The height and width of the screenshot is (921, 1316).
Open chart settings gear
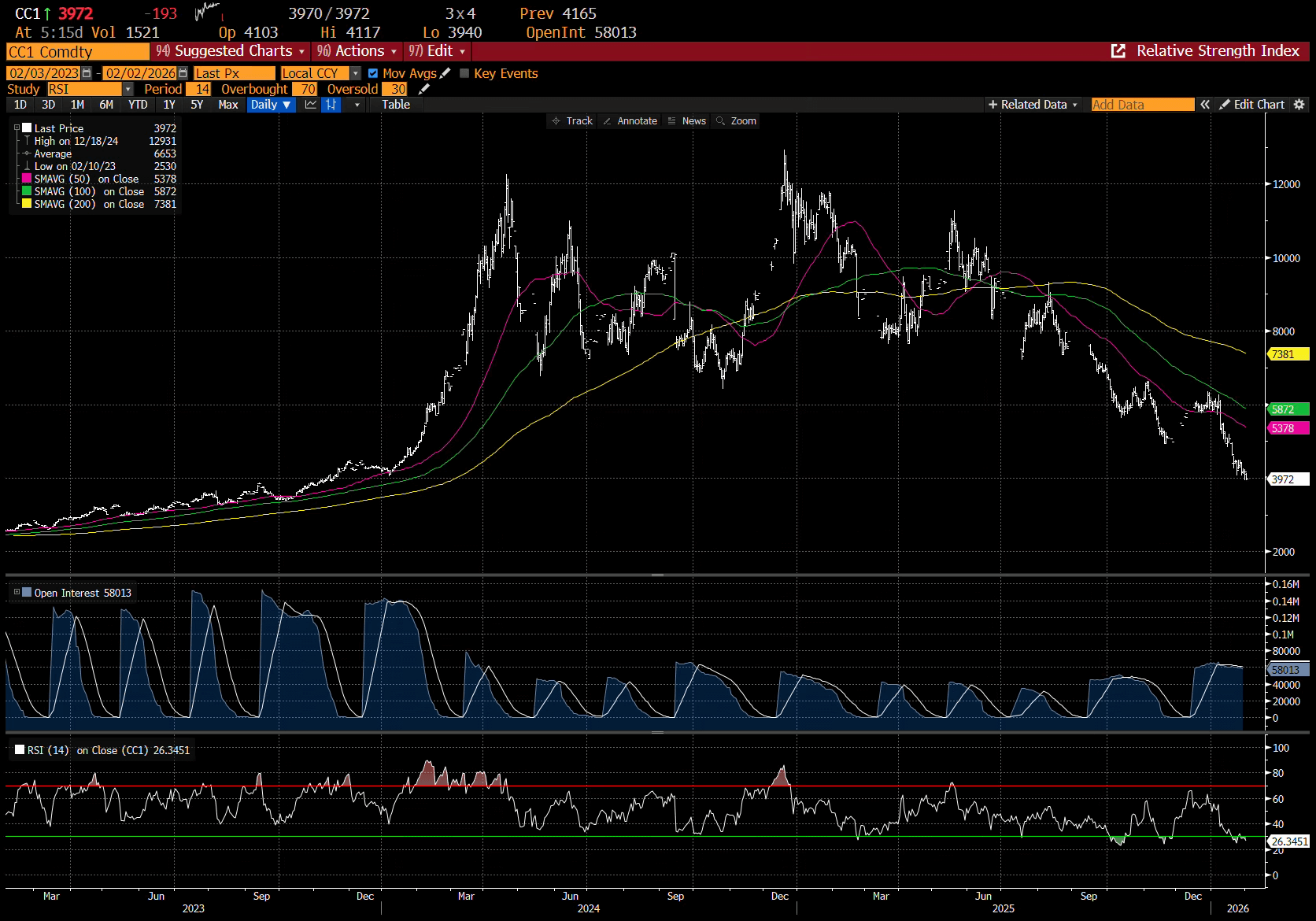coord(1299,105)
